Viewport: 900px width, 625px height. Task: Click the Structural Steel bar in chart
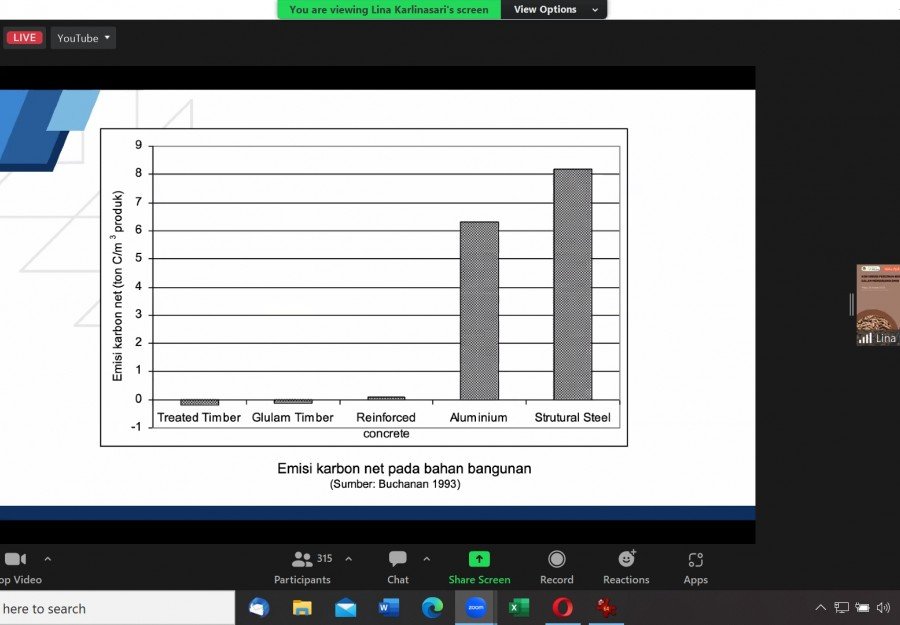pyautogui.click(x=572, y=284)
